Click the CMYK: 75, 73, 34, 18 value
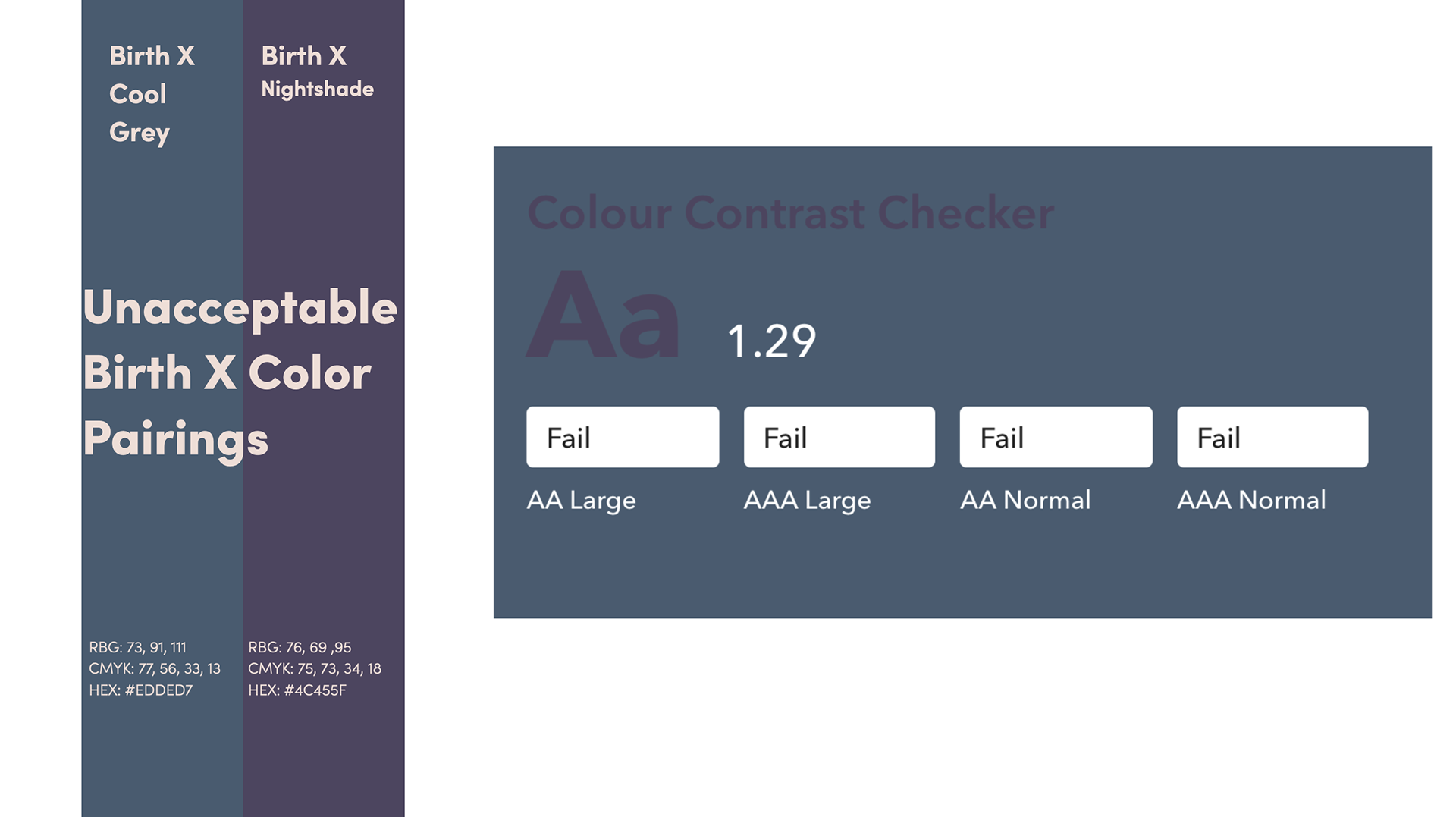Screen dimensions: 1456x817 [315, 668]
